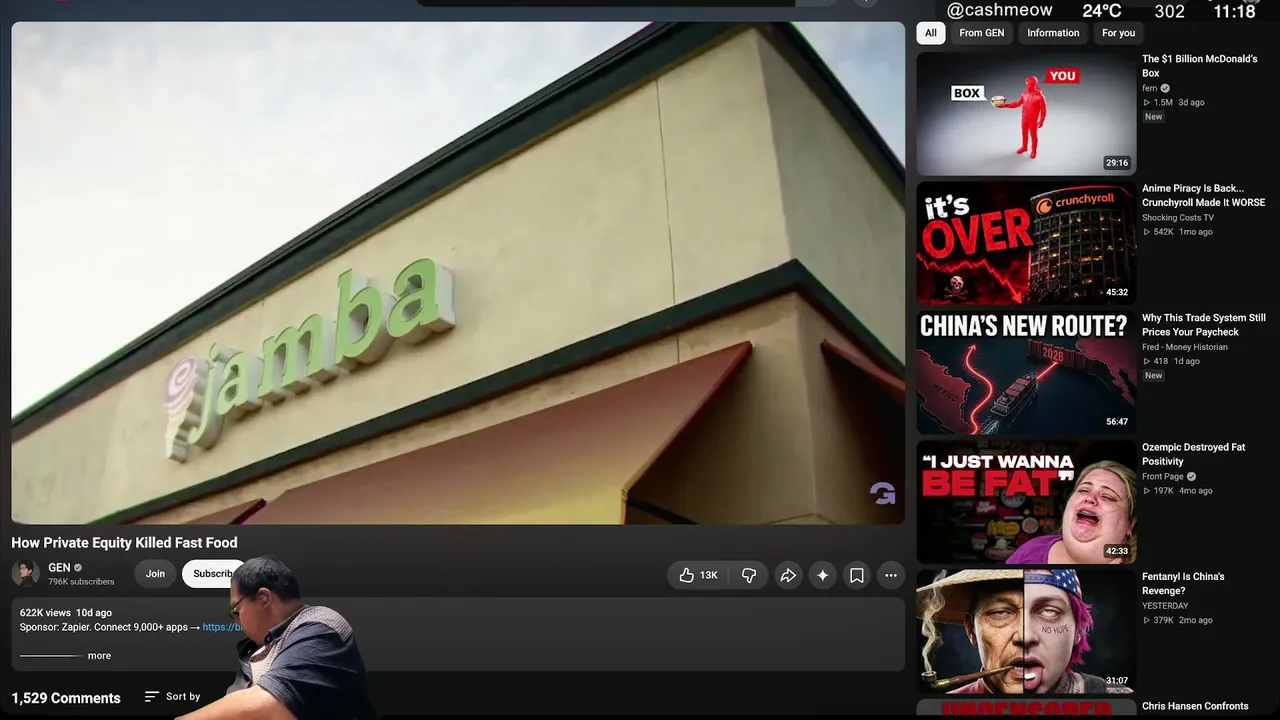Open GEN channel name link
The image size is (1280, 720).
pos(60,568)
